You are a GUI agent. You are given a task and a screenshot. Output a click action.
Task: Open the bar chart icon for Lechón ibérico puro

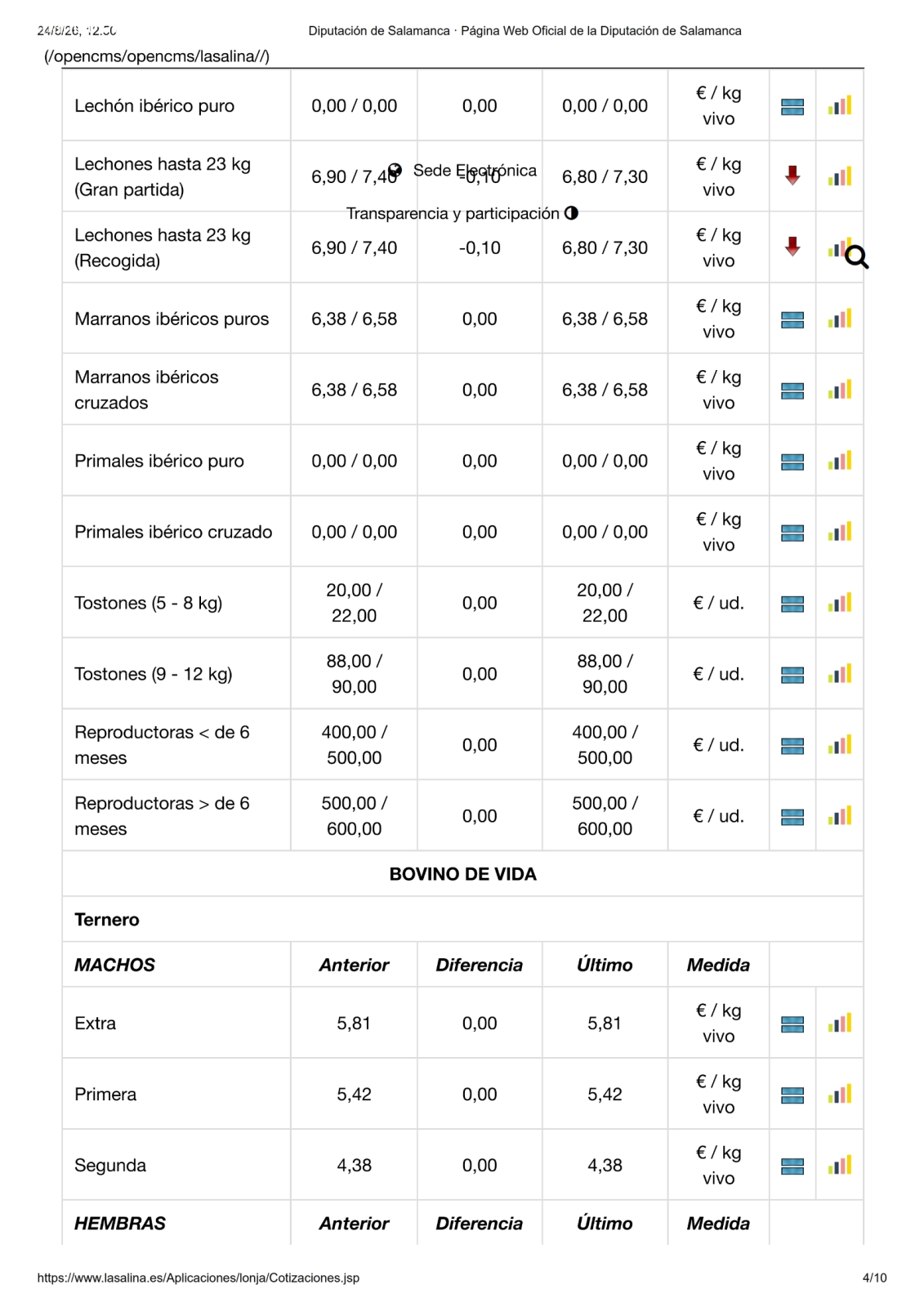click(839, 105)
